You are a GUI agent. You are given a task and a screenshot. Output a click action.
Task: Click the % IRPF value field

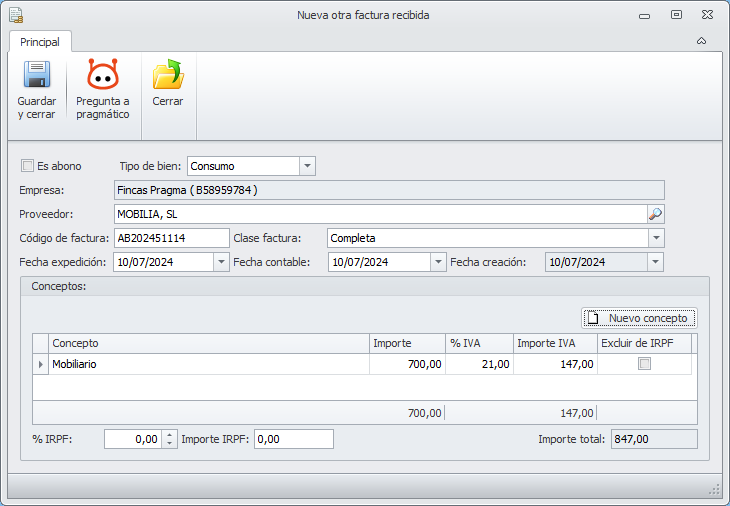tap(133, 439)
